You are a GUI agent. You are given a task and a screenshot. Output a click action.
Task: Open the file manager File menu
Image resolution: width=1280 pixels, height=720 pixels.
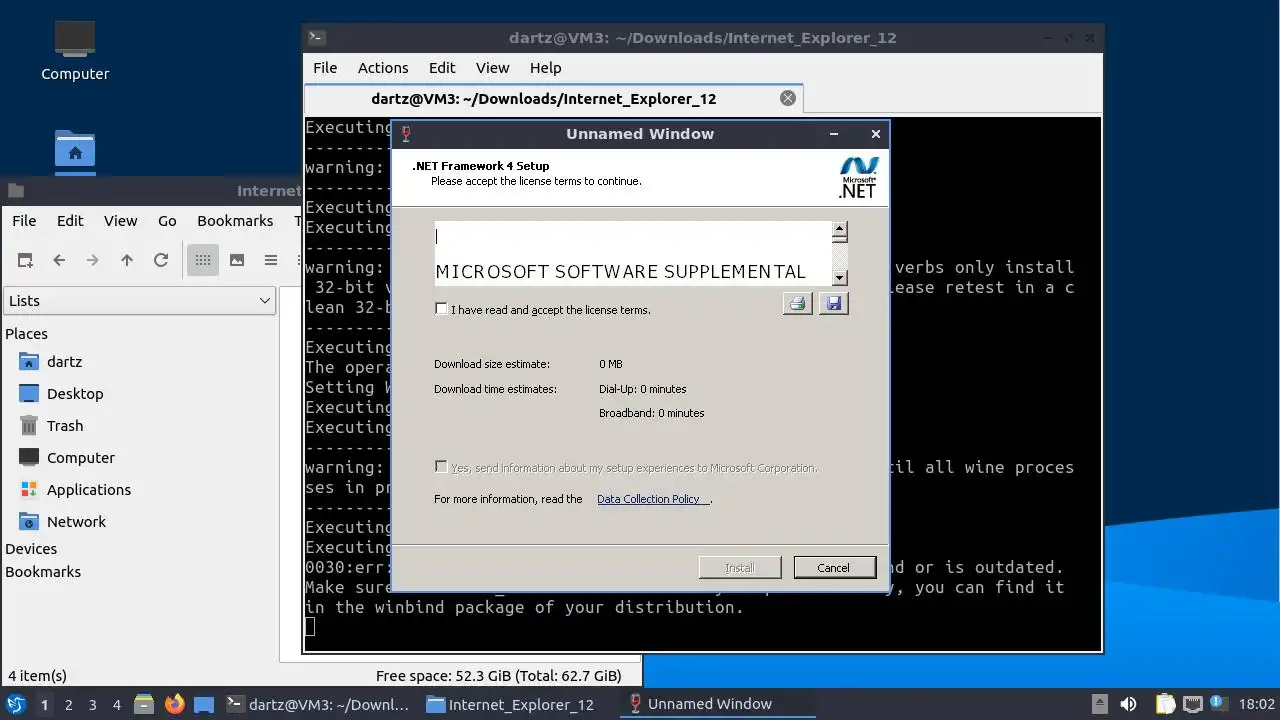coord(24,221)
